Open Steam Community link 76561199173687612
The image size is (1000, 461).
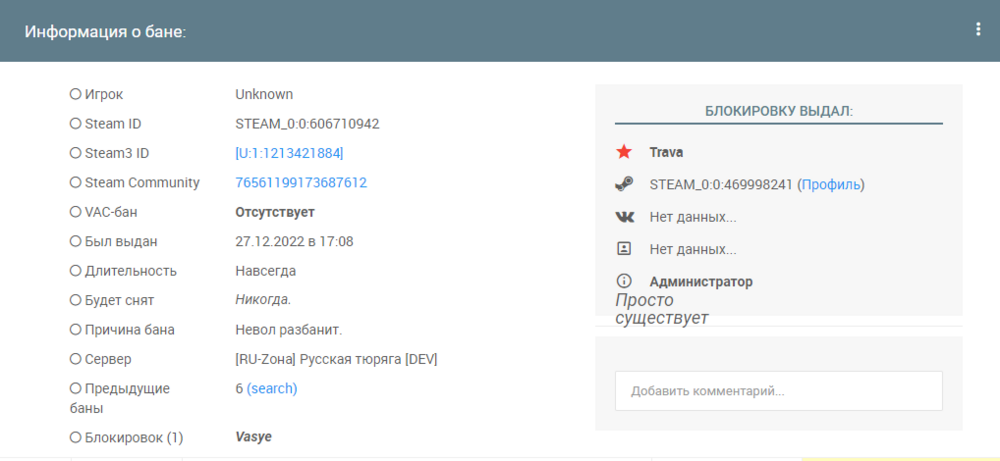[x=300, y=183]
